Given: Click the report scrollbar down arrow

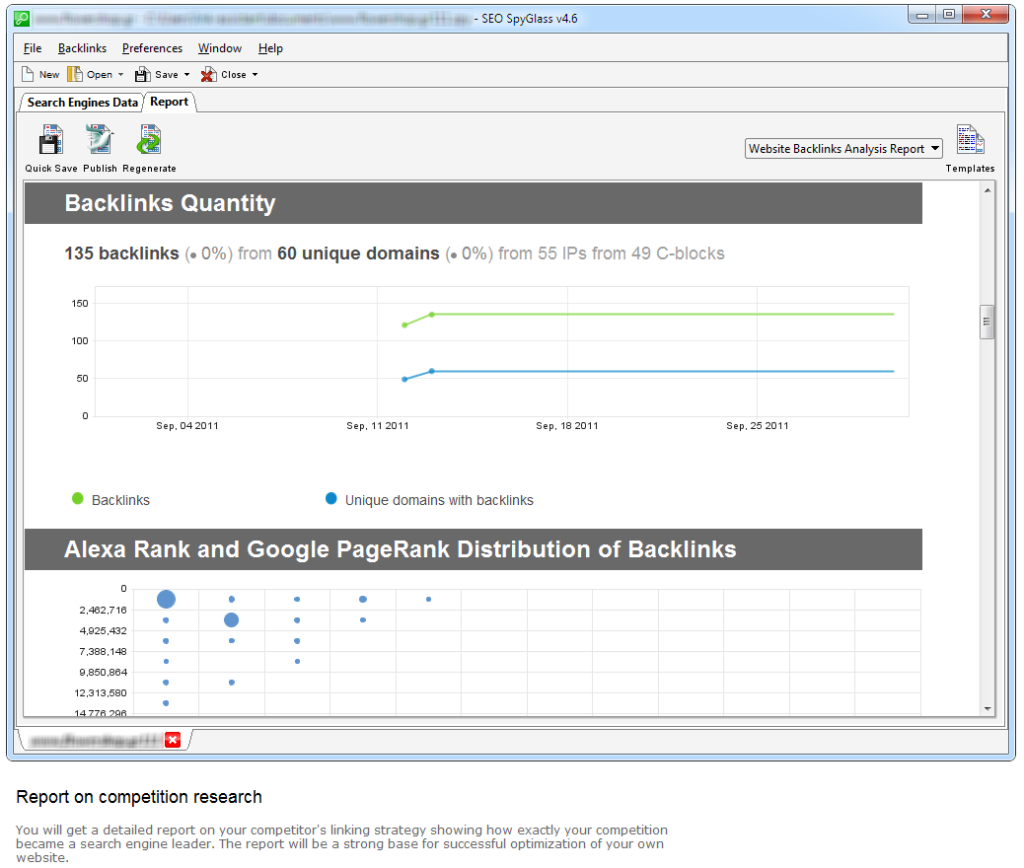Looking at the screenshot, I should pyautogui.click(x=988, y=708).
